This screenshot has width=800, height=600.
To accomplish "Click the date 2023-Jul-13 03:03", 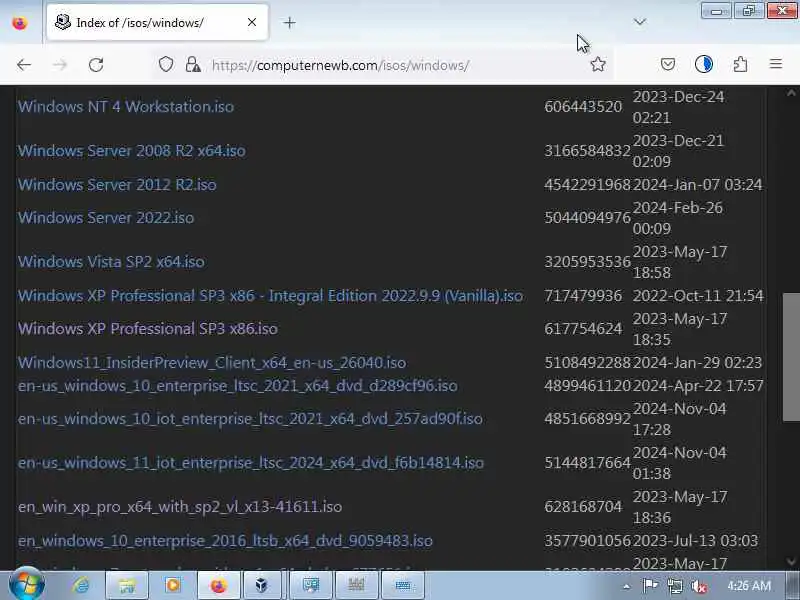I will pyautogui.click(x=695, y=540).
